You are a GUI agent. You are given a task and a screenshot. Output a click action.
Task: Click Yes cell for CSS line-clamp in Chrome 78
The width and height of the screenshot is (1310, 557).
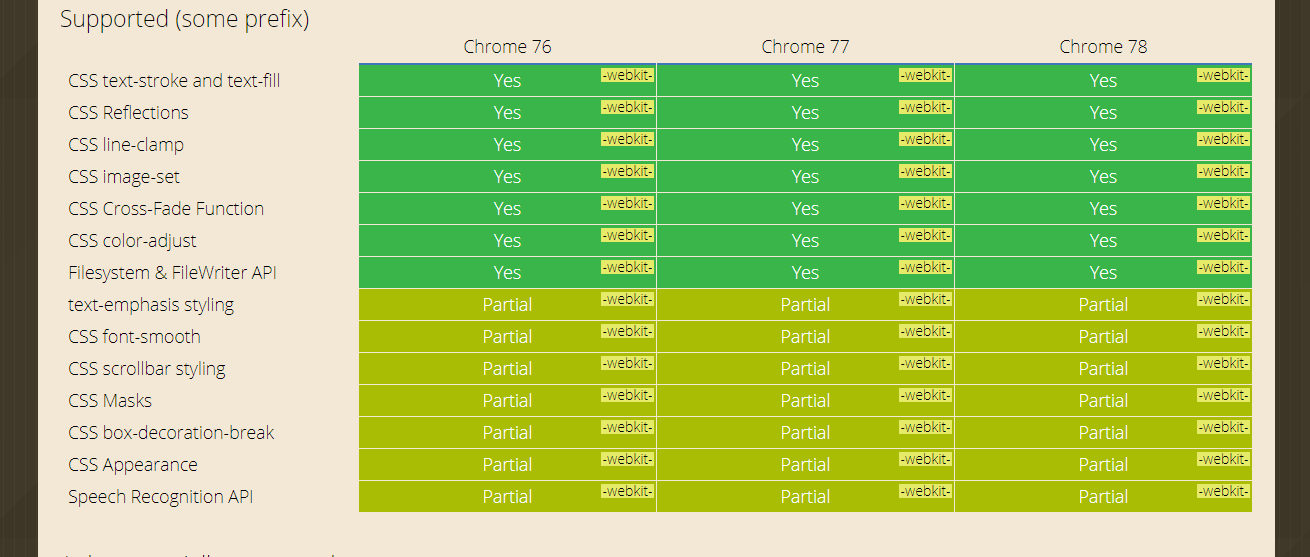point(1103,145)
